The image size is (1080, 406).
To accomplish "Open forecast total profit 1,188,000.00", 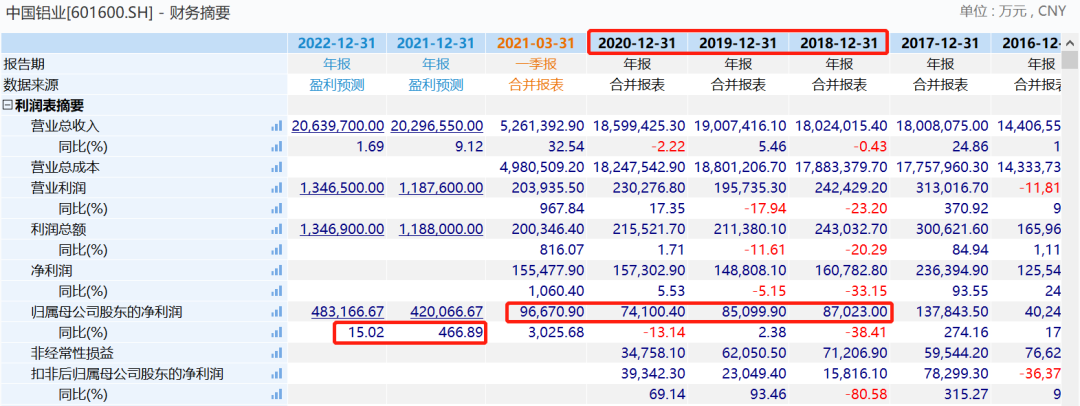I will (x=441, y=230).
